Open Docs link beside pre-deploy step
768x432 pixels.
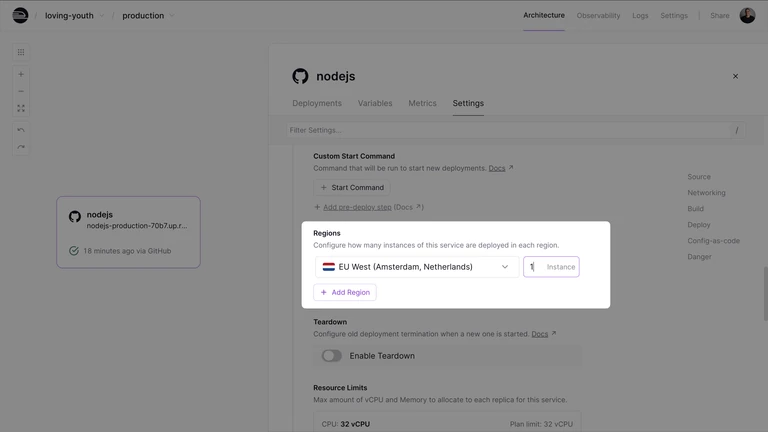[408, 207]
